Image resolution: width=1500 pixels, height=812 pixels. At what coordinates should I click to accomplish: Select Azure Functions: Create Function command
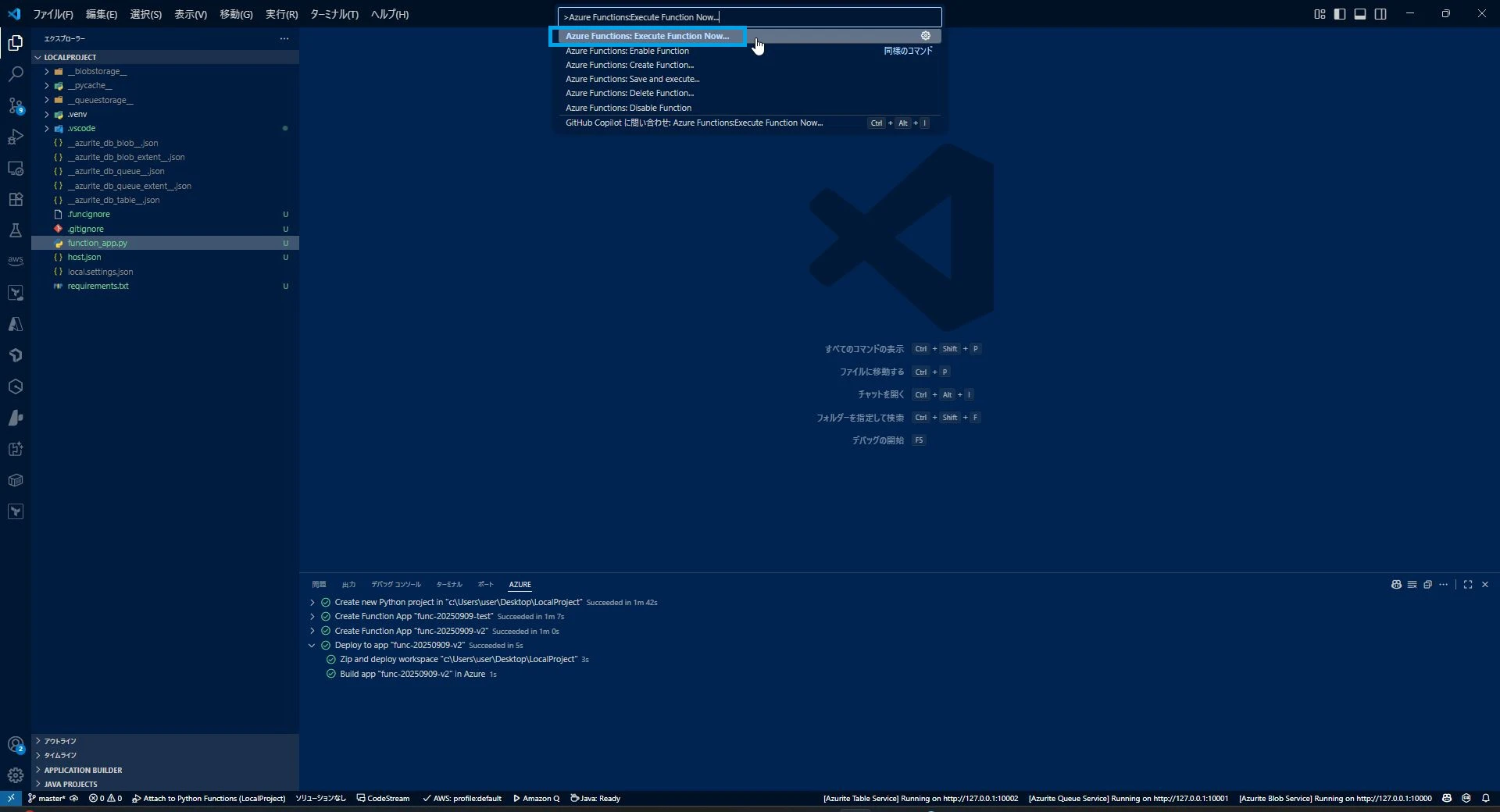749,65
